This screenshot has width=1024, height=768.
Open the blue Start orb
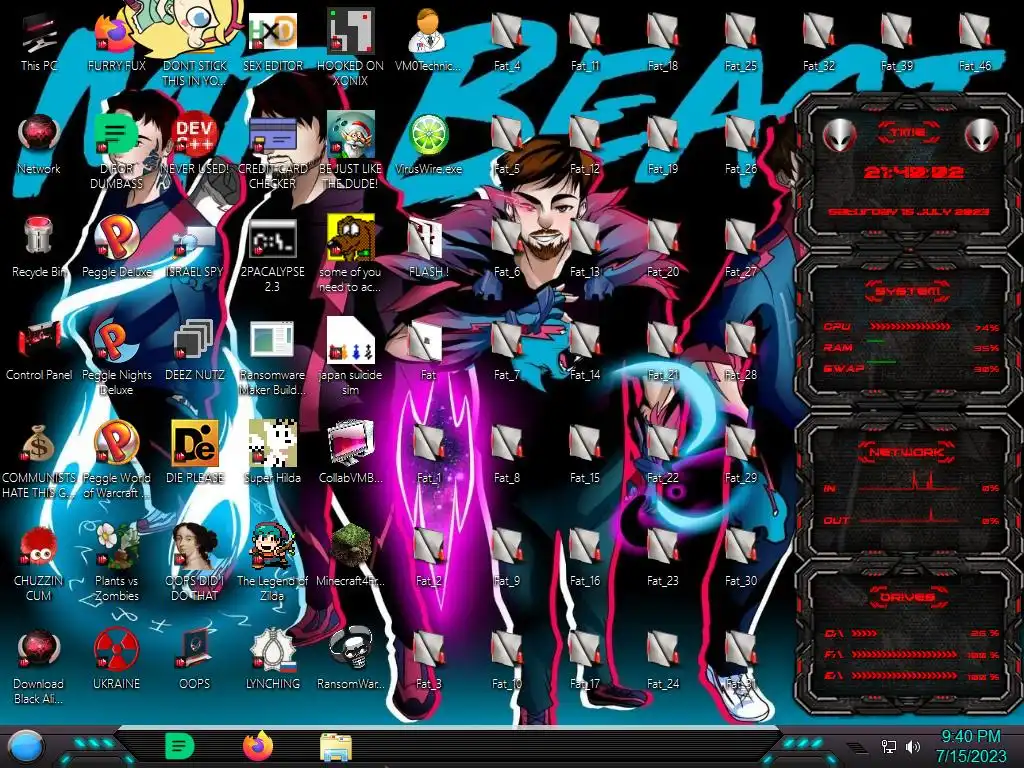pyautogui.click(x=26, y=748)
